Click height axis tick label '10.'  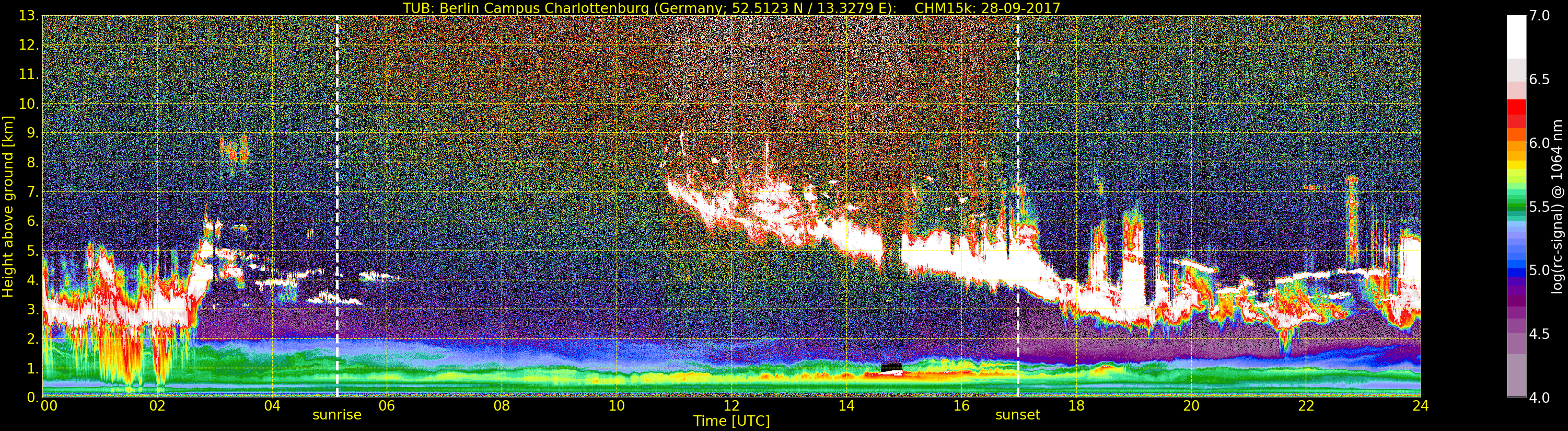pos(29,104)
